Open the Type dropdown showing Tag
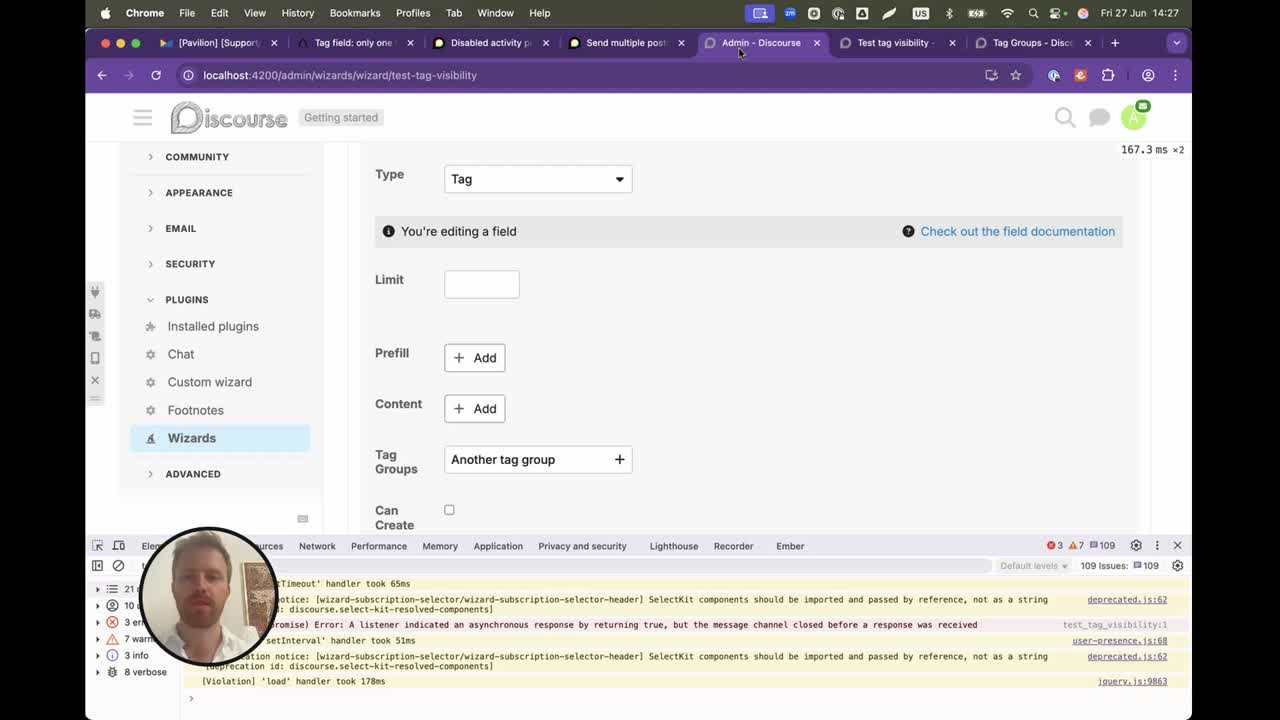 point(538,179)
